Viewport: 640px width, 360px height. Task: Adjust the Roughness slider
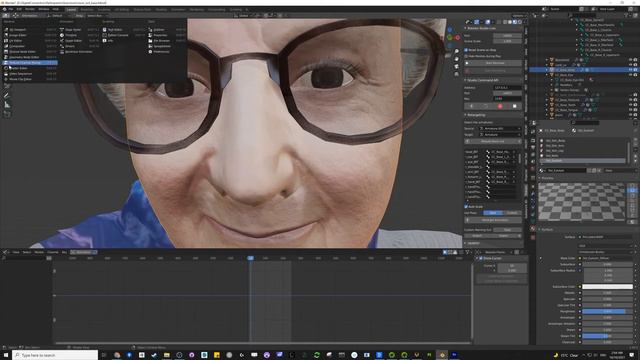click(608, 311)
